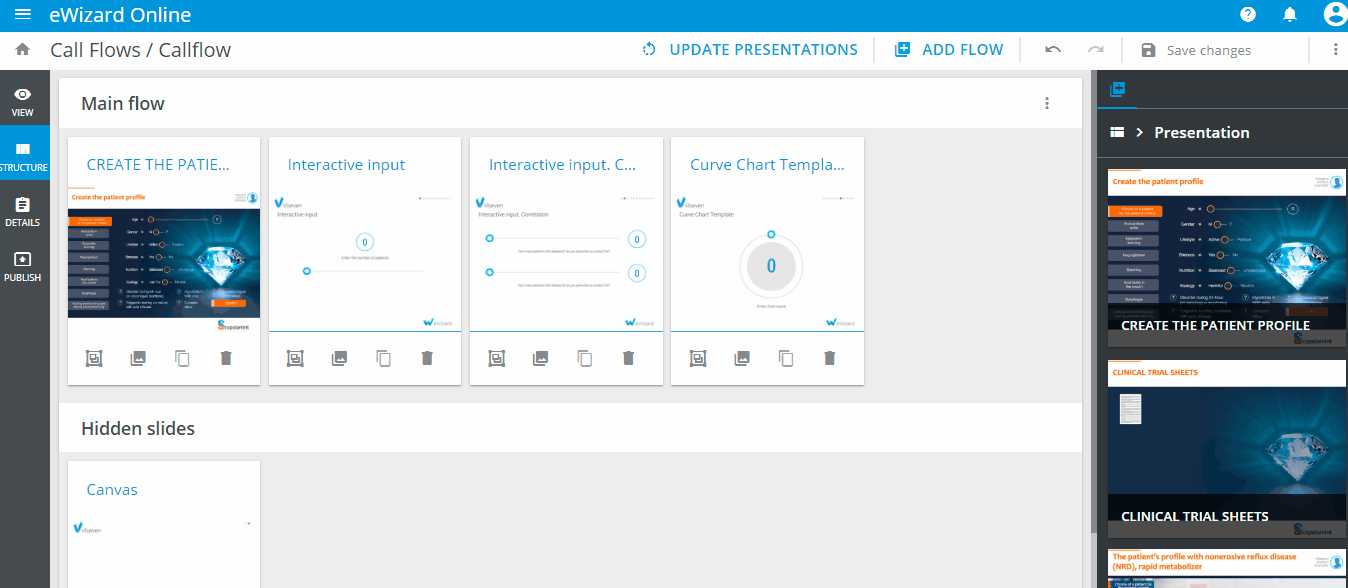Change thumbnail image of Interactive input. Correlation slide

(x=540, y=358)
